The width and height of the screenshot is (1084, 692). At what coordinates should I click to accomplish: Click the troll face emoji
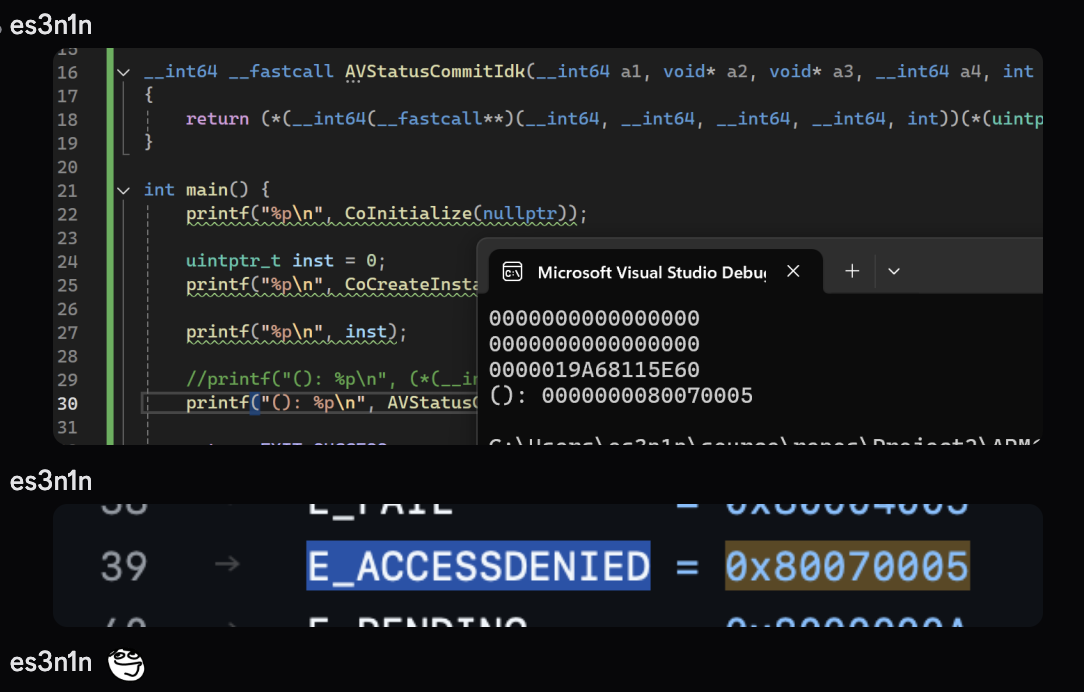(x=126, y=664)
